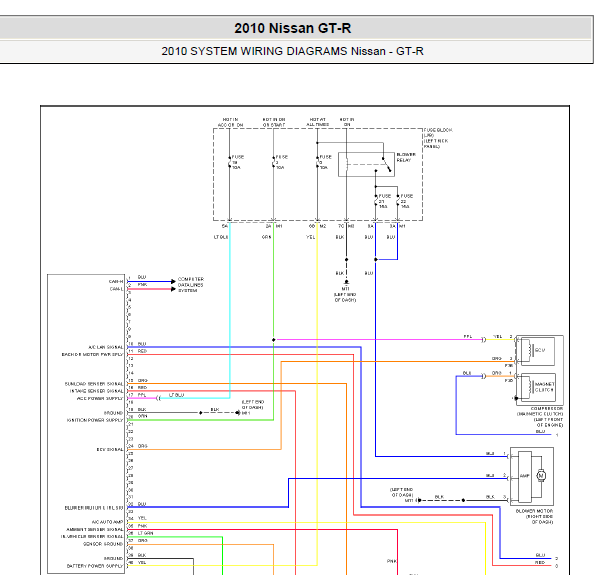Click the 10A fuse symbol on the light-blue wire

tap(230, 162)
